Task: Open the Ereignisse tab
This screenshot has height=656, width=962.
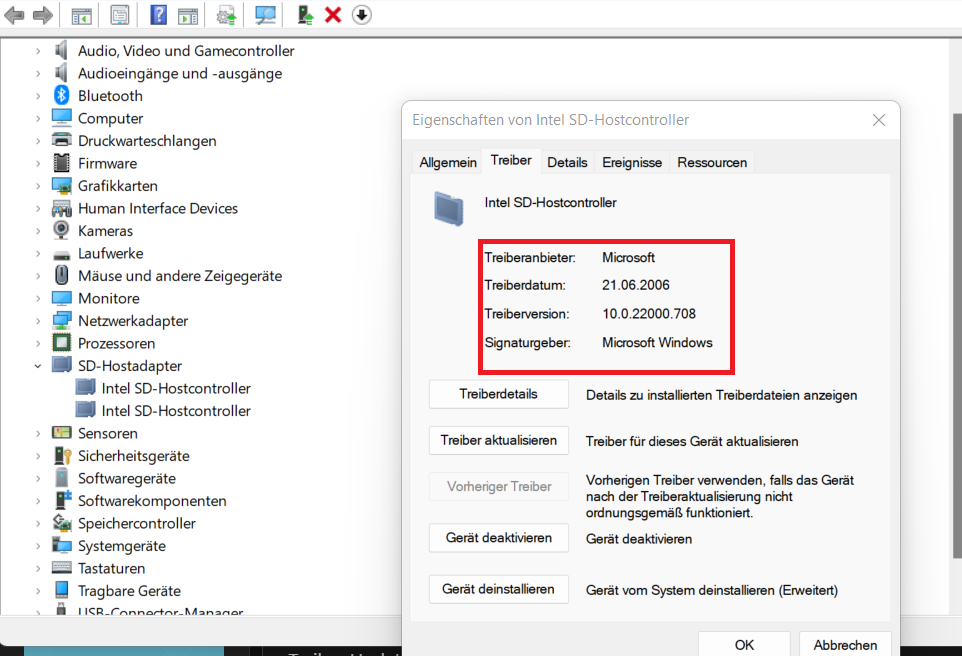Action: tap(632, 163)
